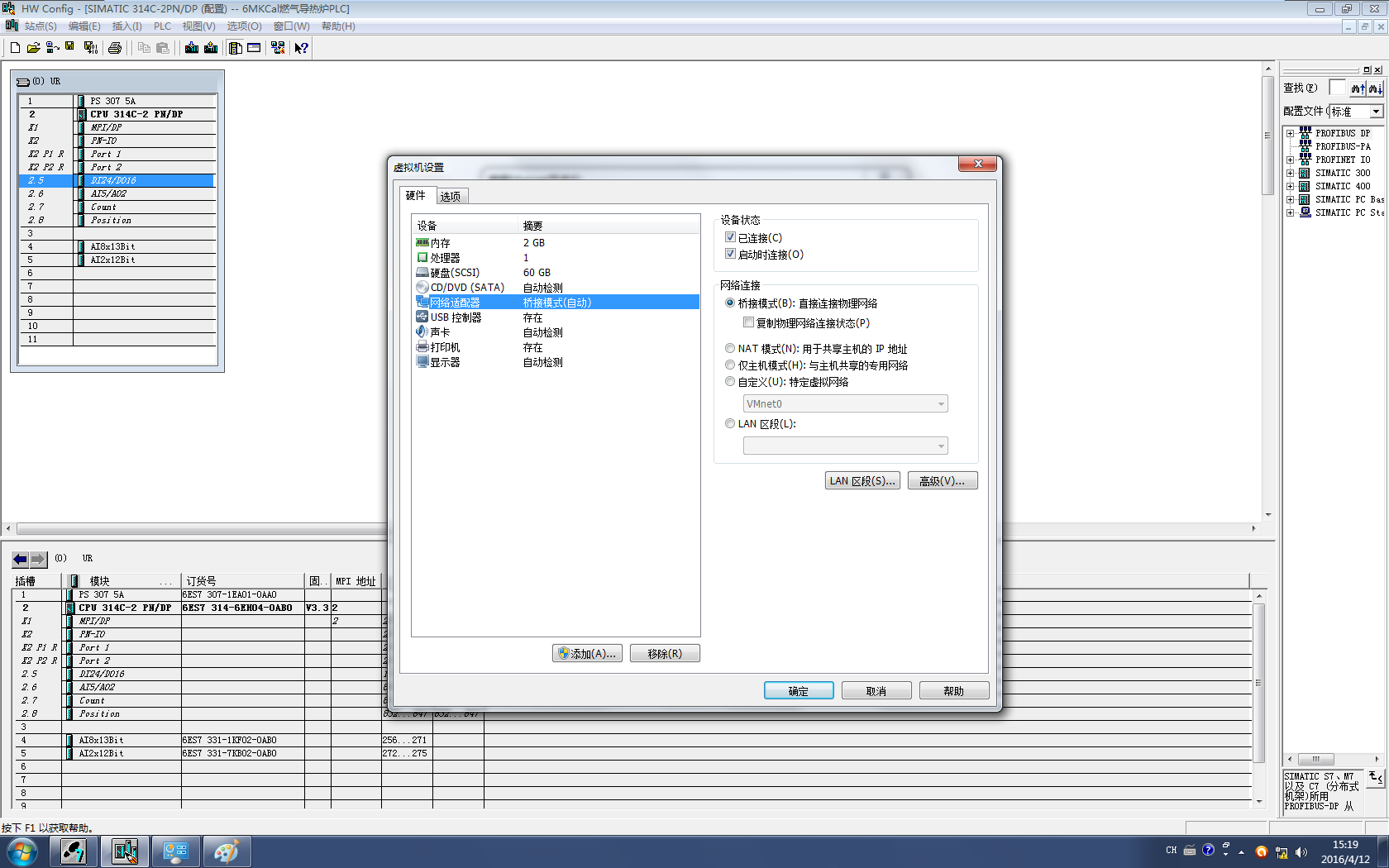Click the volume speaker tray icon
The height and width of the screenshot is (868, 1389).
point(1301,851)
